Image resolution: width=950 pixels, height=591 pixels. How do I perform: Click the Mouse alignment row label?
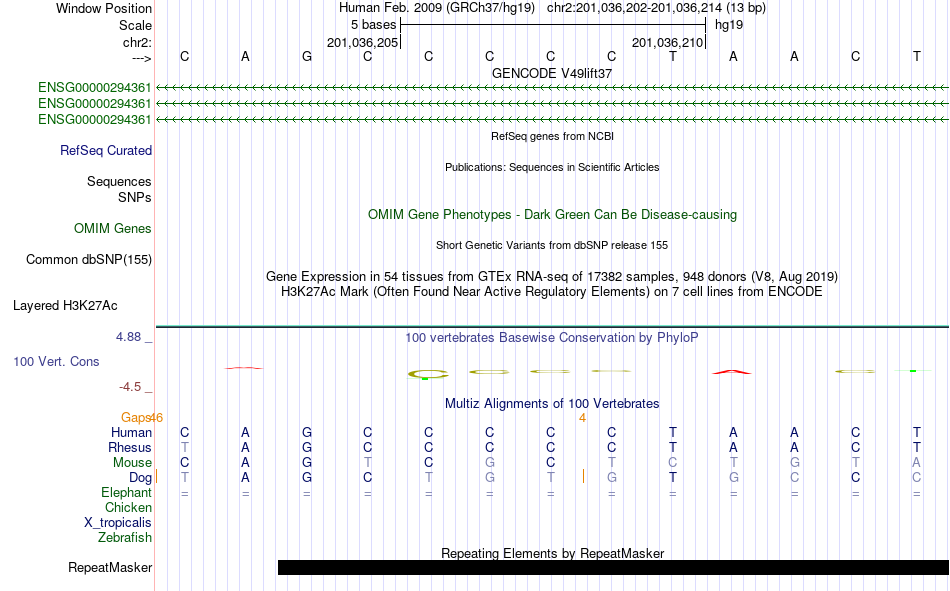point(132,462)
